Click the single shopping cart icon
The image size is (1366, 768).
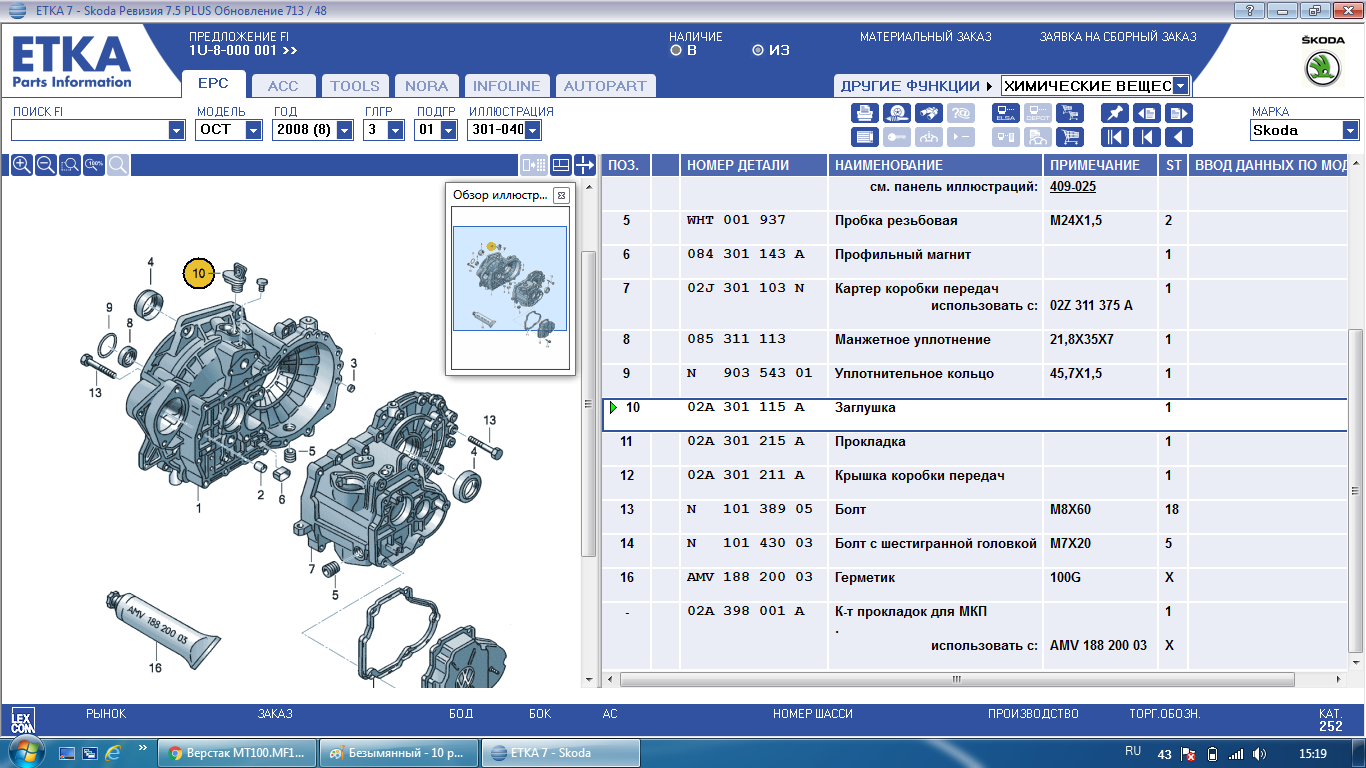(1070, 137)
